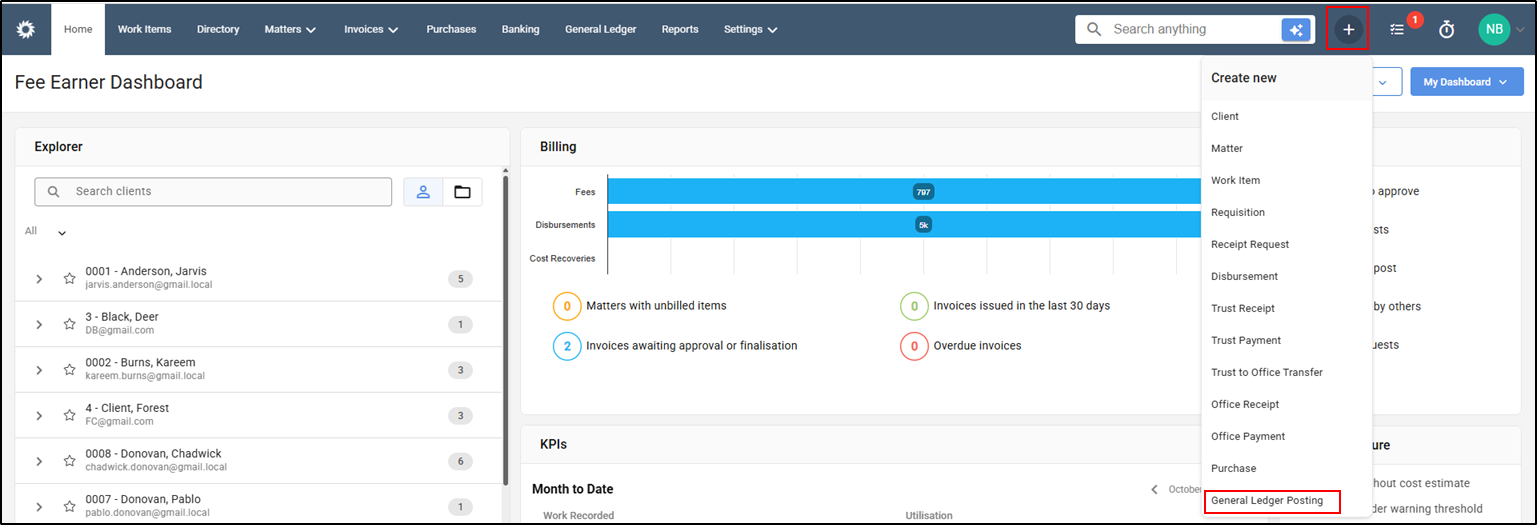The image size is (1537, 525).
Task: Click the AI sparkle search button
Action: (1296, 30)
